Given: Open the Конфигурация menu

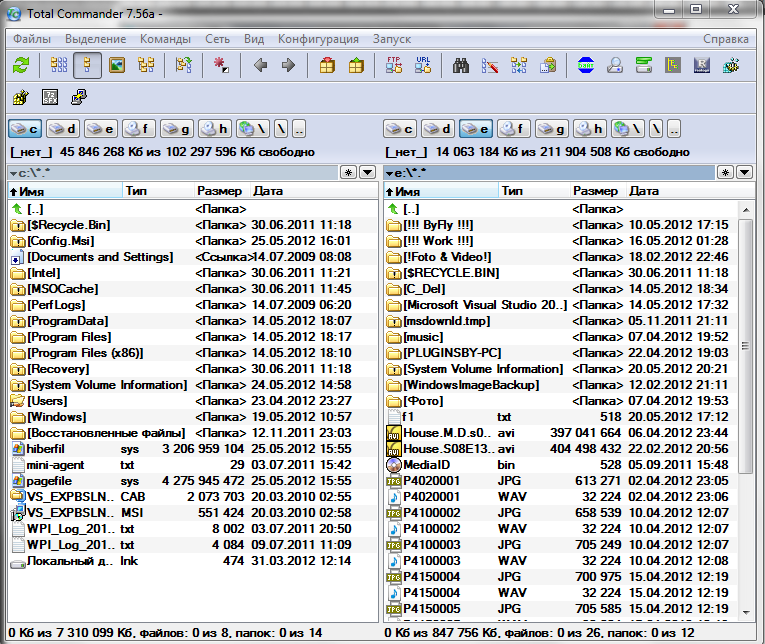Looking at the screenshot, I should pyautogui.click(x=318, y=39).
